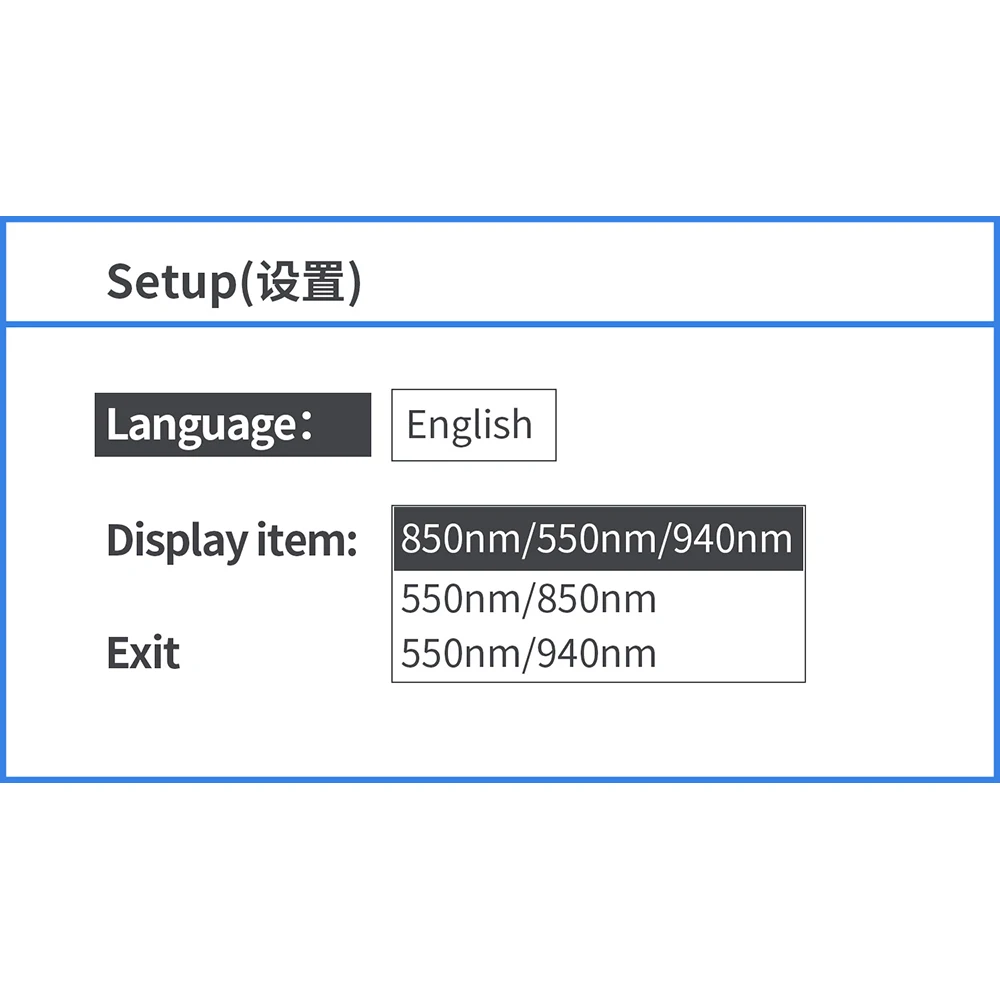1000x1000 pixels.
Task: Exit the Setup menu
Action: [x=143, y=654]
